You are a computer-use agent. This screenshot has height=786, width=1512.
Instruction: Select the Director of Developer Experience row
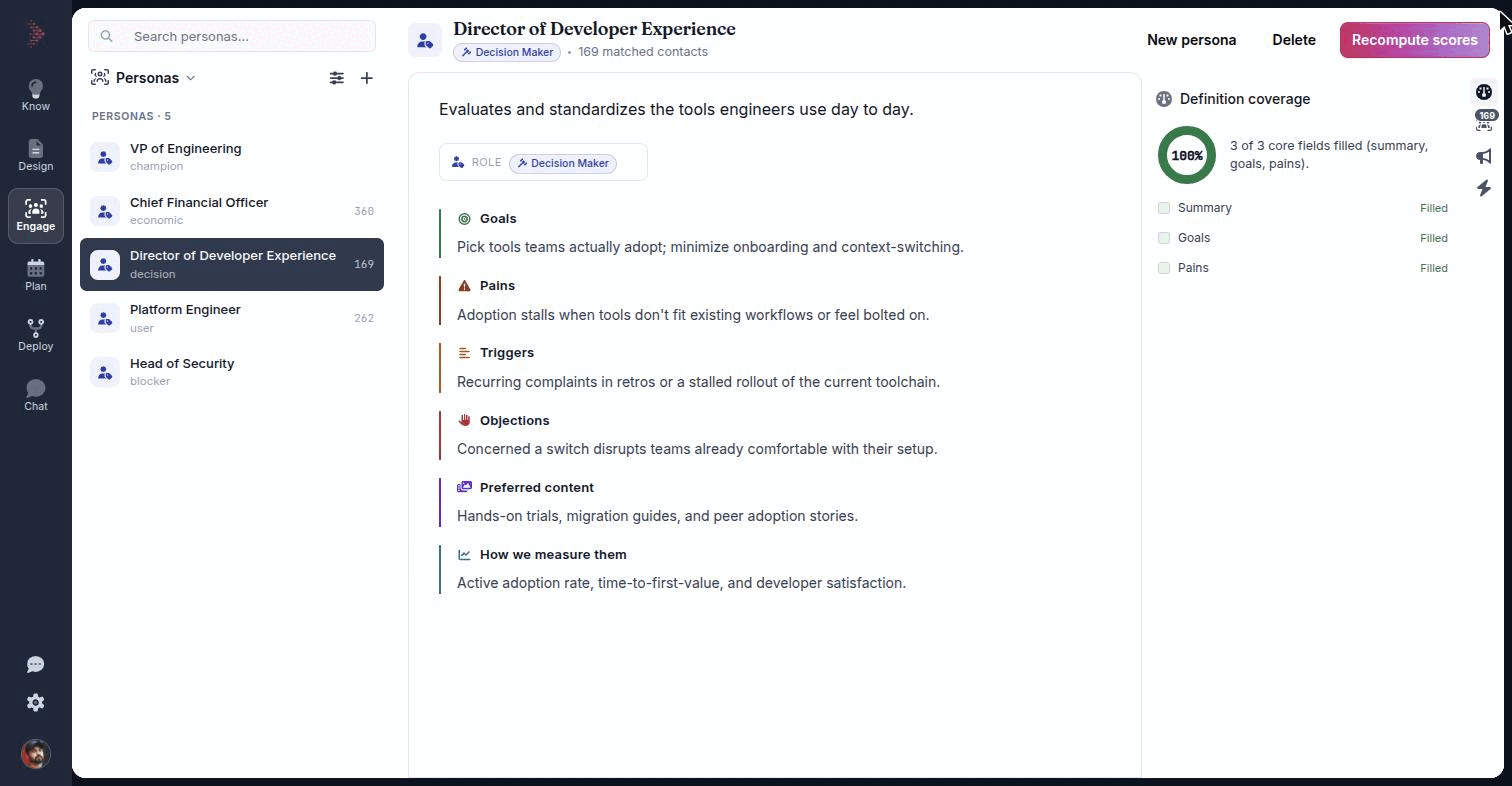point(232,265)
